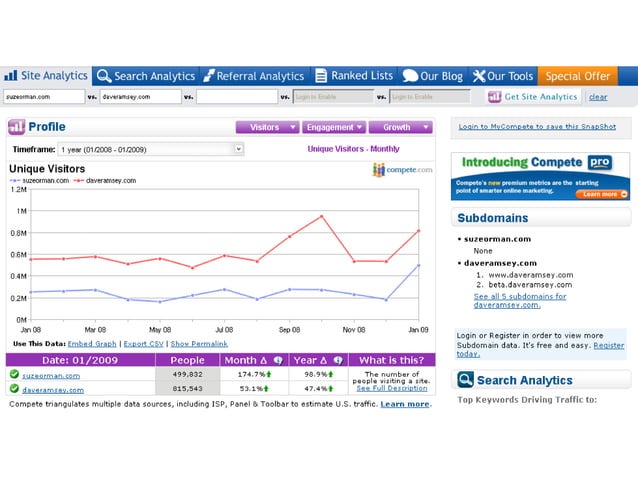This screenshot has width=638, height=478.
Task: Click the clear link
Action: pyautogui.click(x=598, y=97)
